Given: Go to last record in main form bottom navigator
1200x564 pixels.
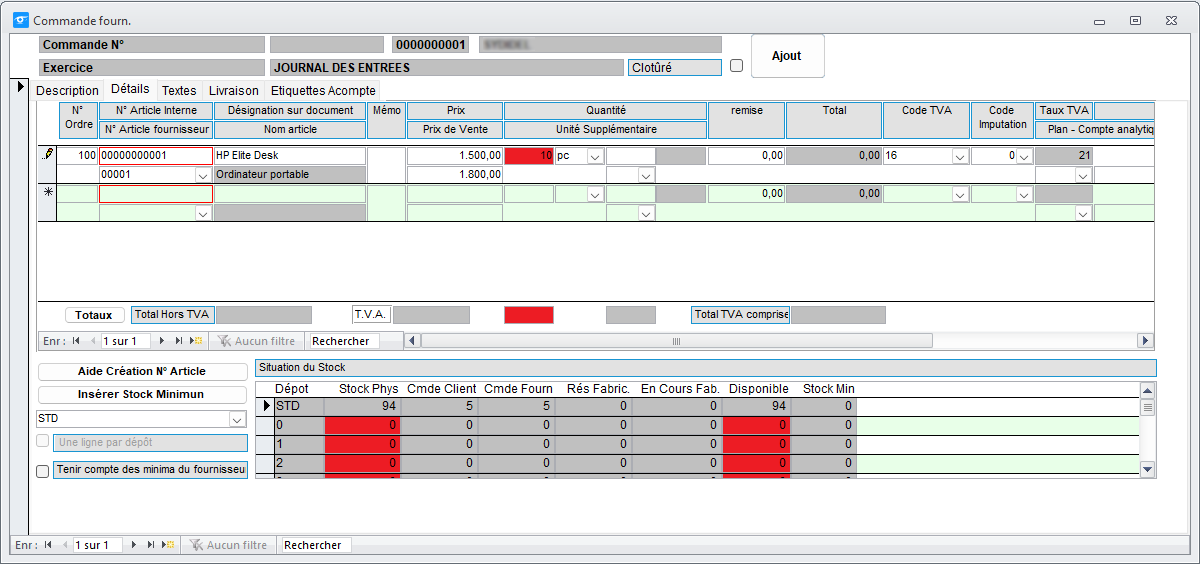Looking at the screenshot, I should [151, 545].
